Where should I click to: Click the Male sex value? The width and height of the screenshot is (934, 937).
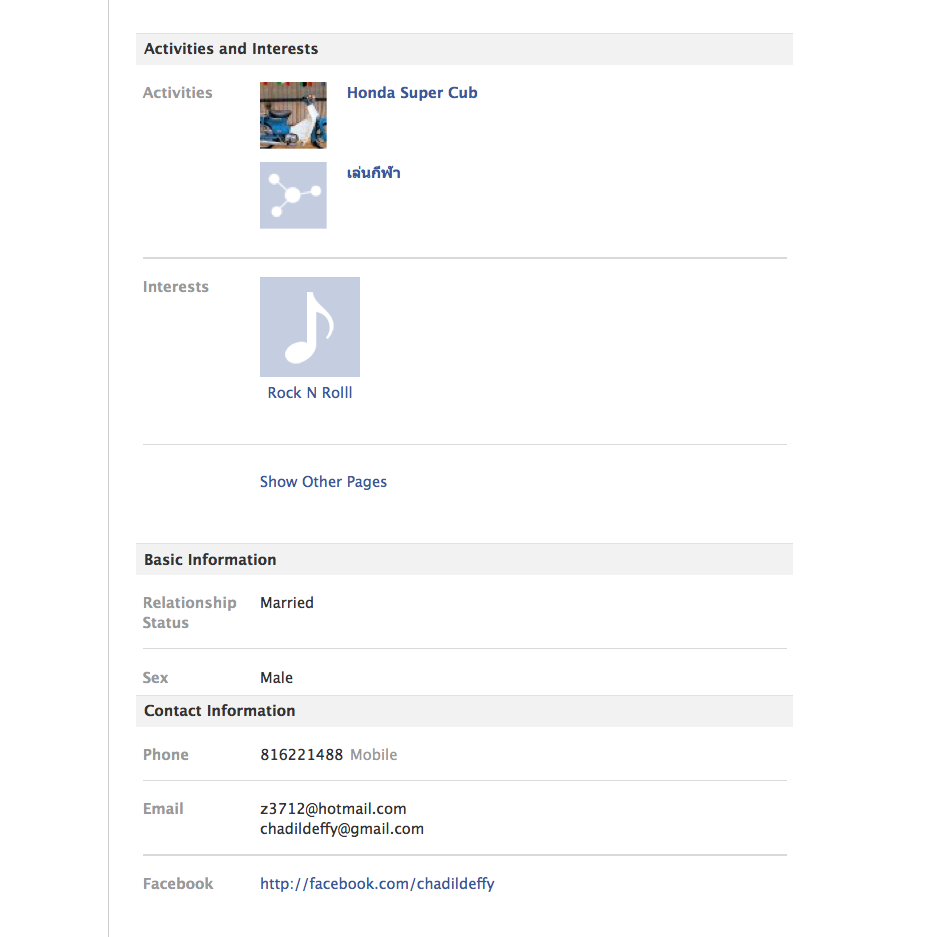click(x=276, y=678)
